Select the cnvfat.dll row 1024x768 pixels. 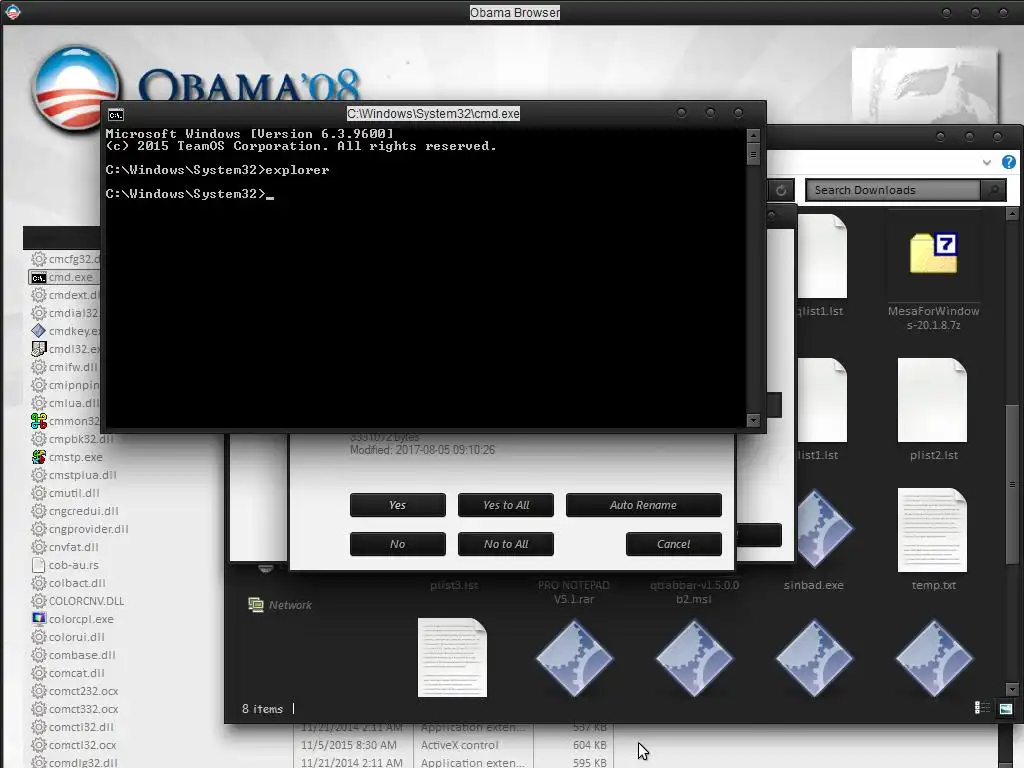pos(65,547)
